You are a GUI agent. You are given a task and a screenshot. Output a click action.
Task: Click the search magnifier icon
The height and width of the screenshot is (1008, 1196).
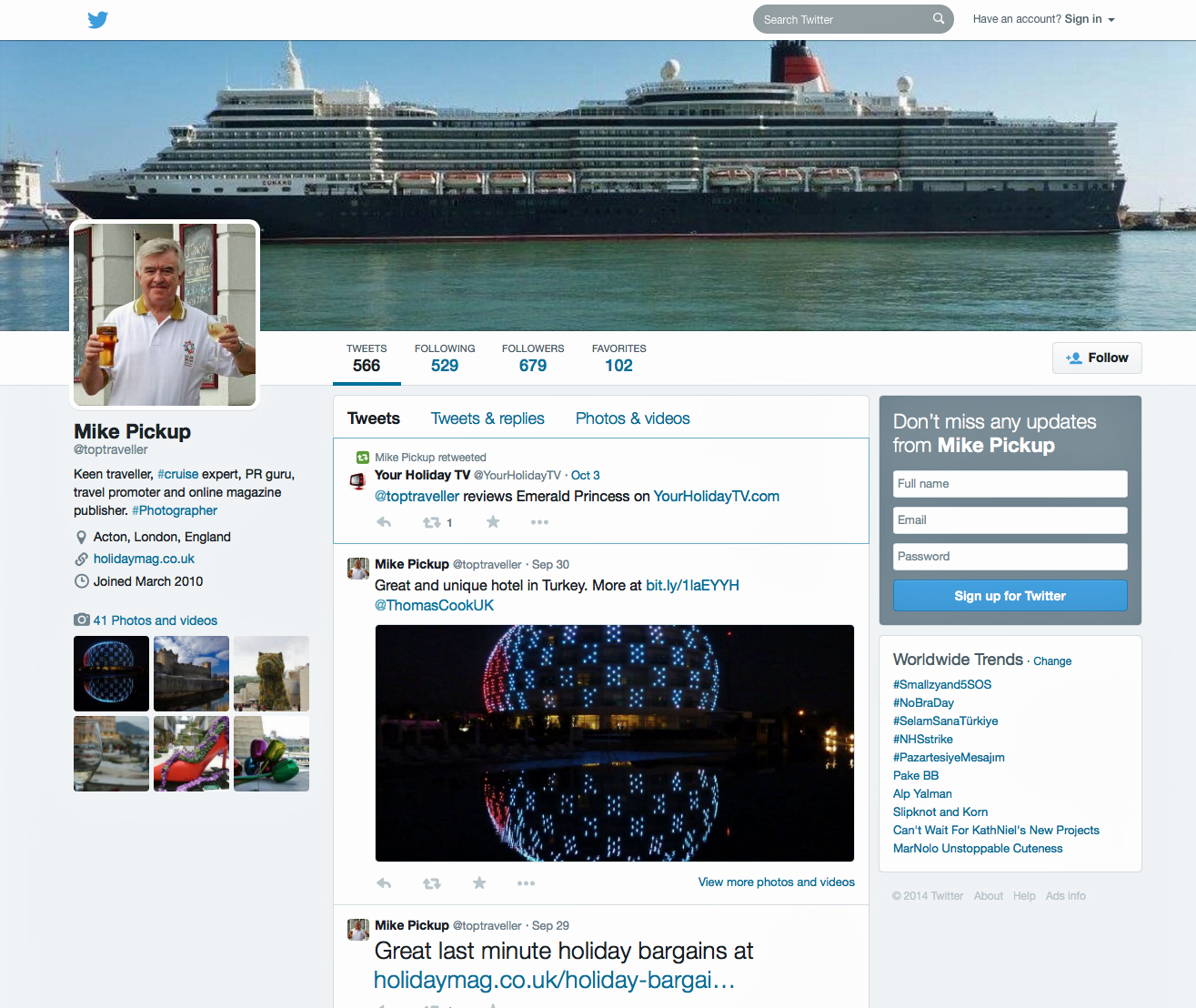pyautogui.click(x=938, y=19)
